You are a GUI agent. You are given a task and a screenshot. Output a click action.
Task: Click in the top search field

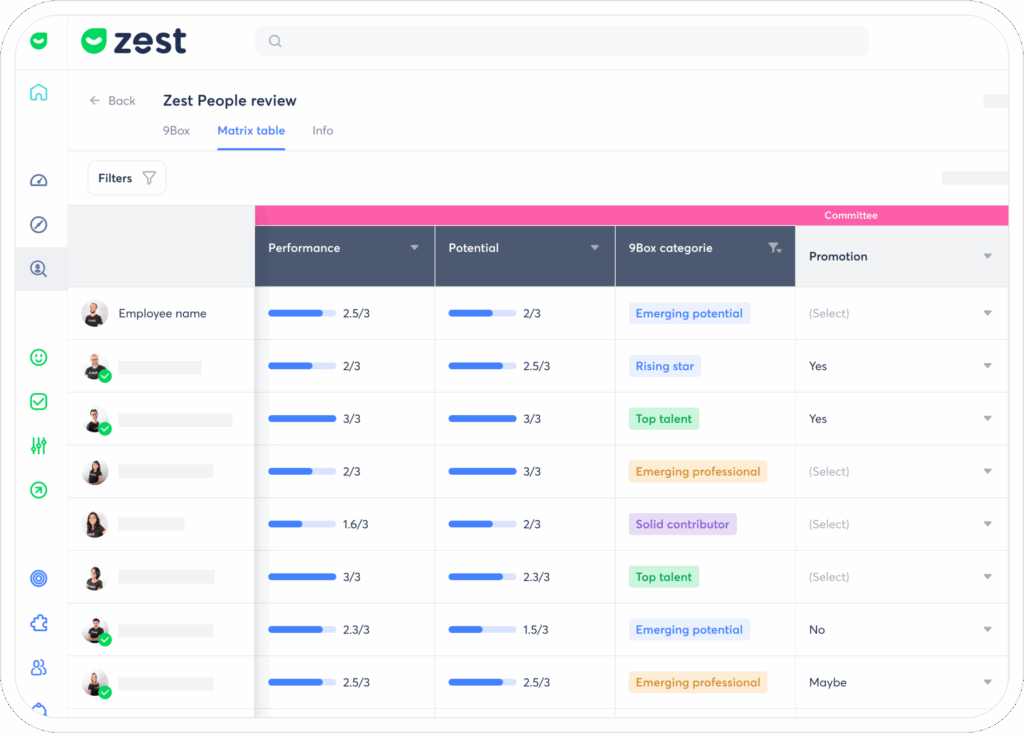tap(562, 41)
